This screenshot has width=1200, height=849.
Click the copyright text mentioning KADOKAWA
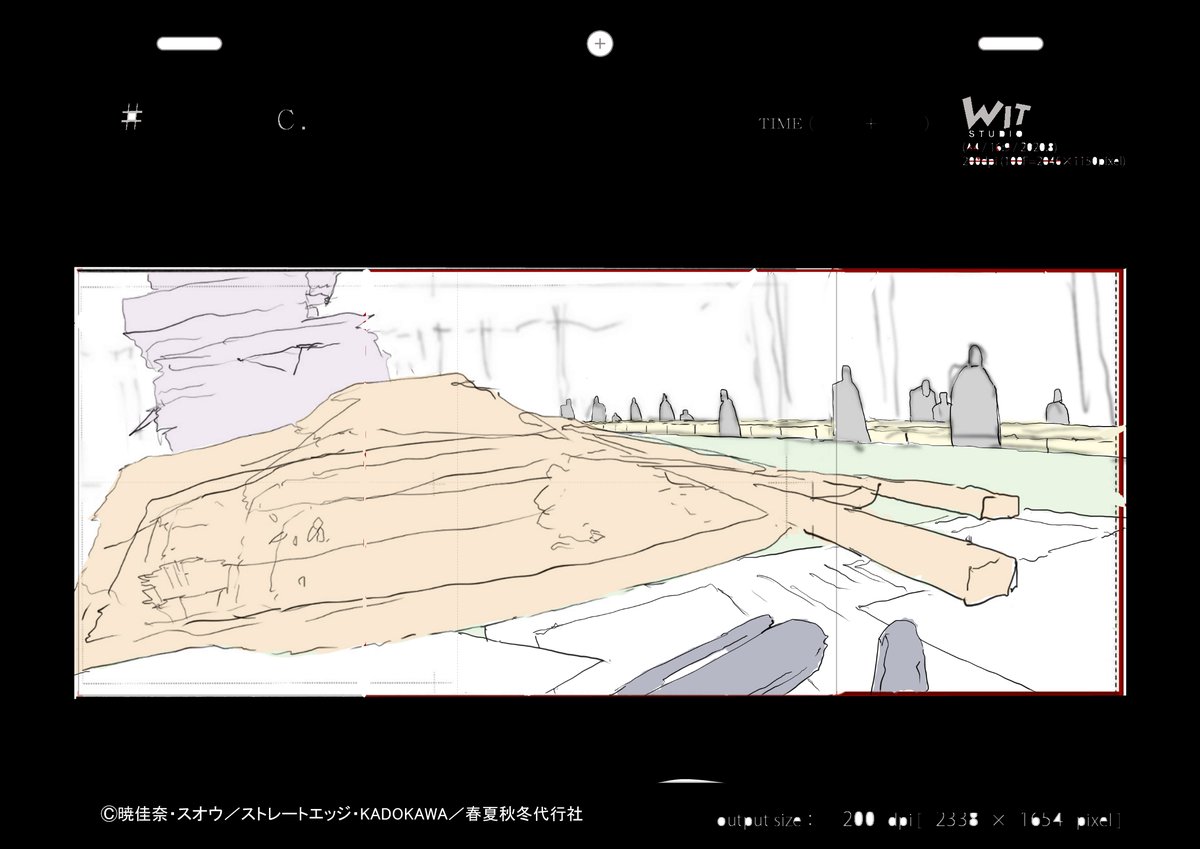pyautogui.click(x=341, y=814)
